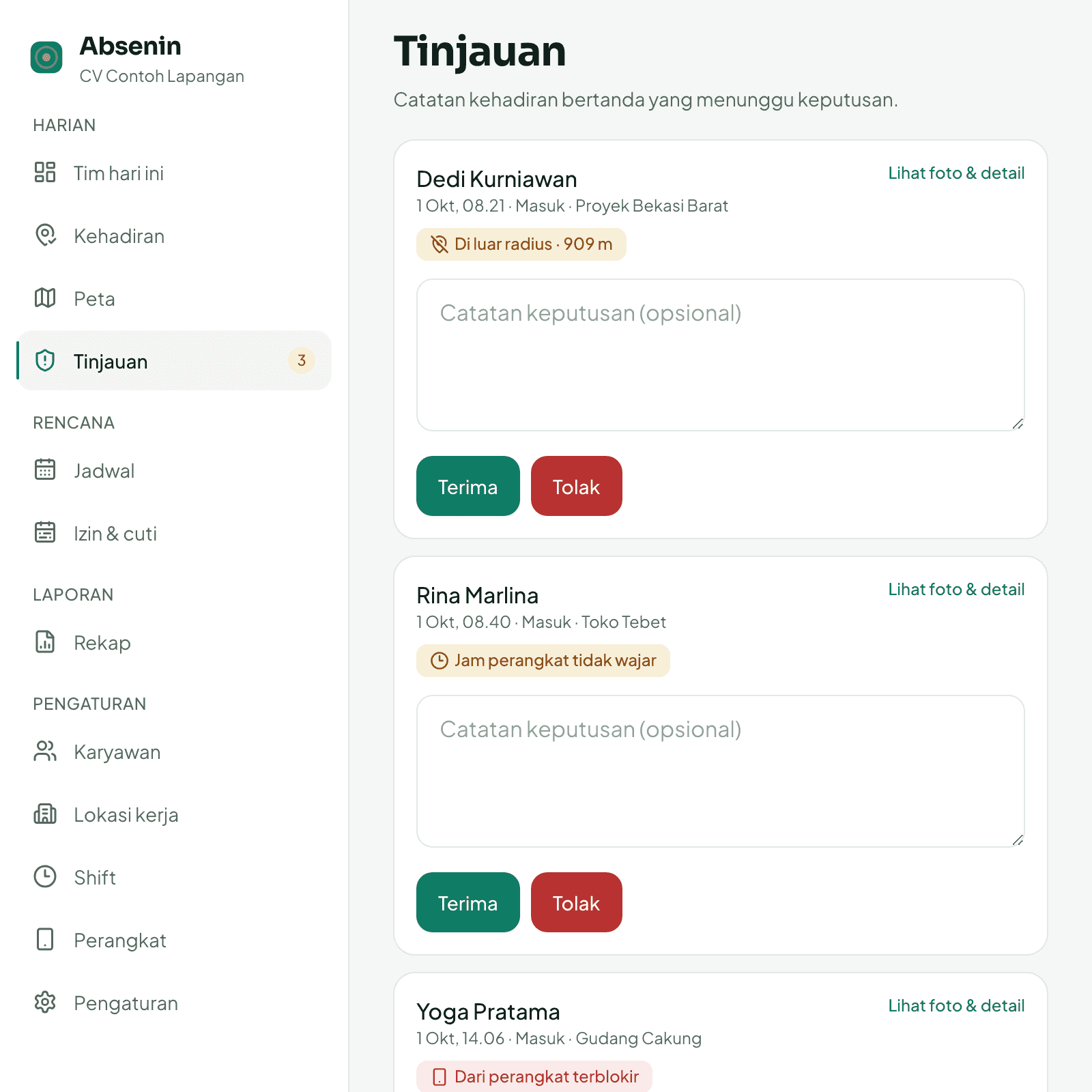The height and width of the screenshot is (1092, 1092).
Task: Open the Kehadiran menu item
Action: (174, 236)
